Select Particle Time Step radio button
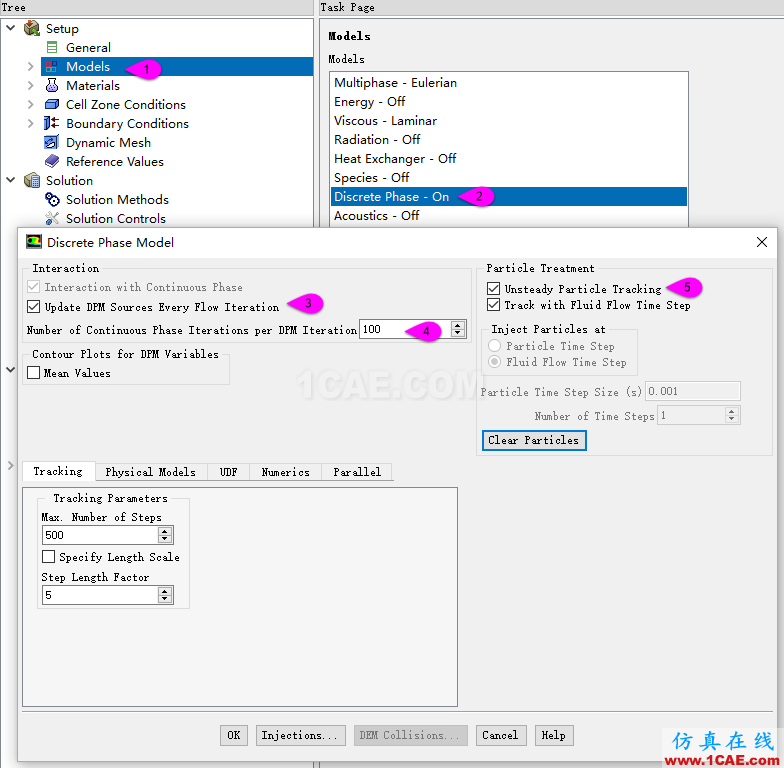Viewport: 784px width, 768px height. click(494, 346)
